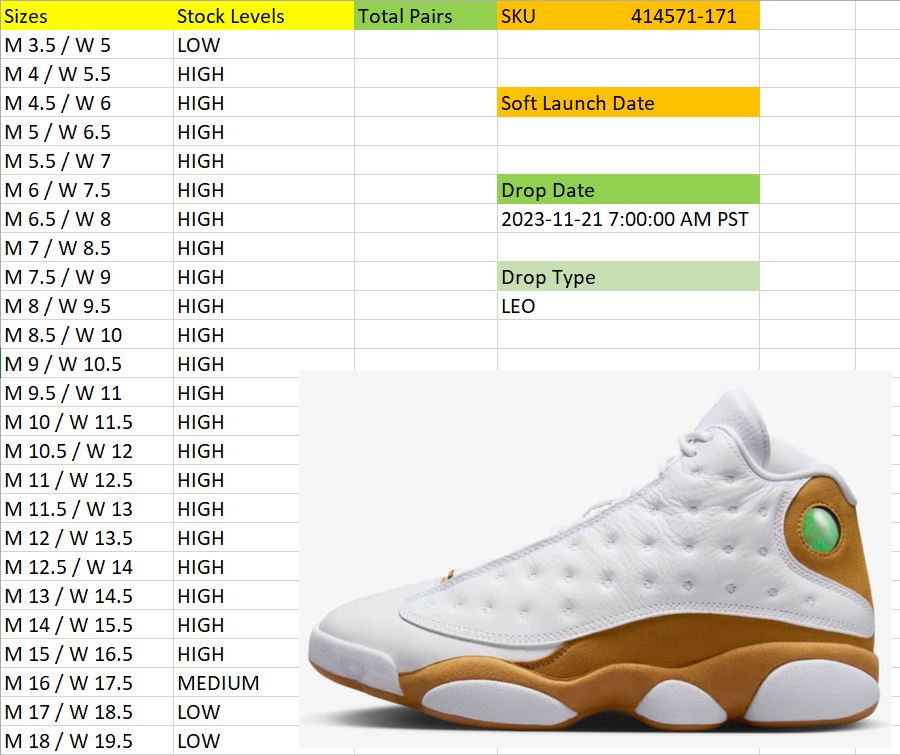
Task: Select the LOW stock cell for M 17 / W 18.5
Action: (236, 711)
